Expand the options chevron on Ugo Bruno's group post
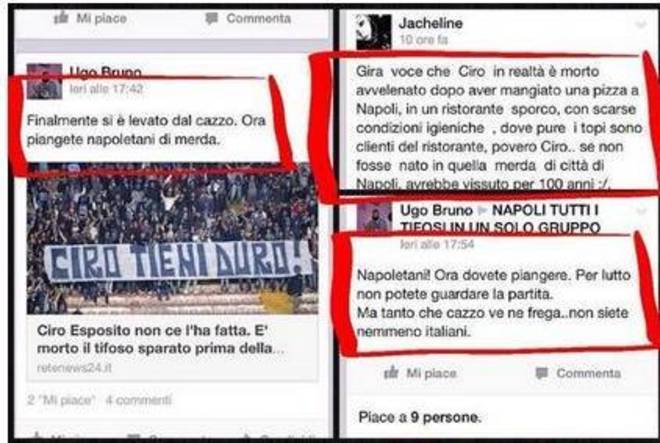 (x=641, y=211)
